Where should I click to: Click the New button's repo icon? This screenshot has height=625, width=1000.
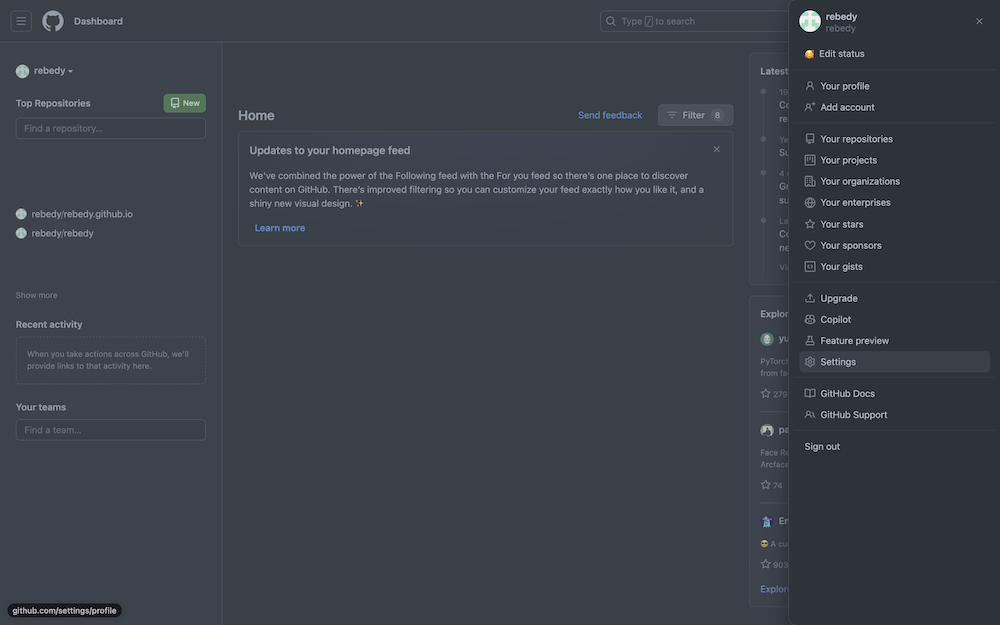[175, 103]
